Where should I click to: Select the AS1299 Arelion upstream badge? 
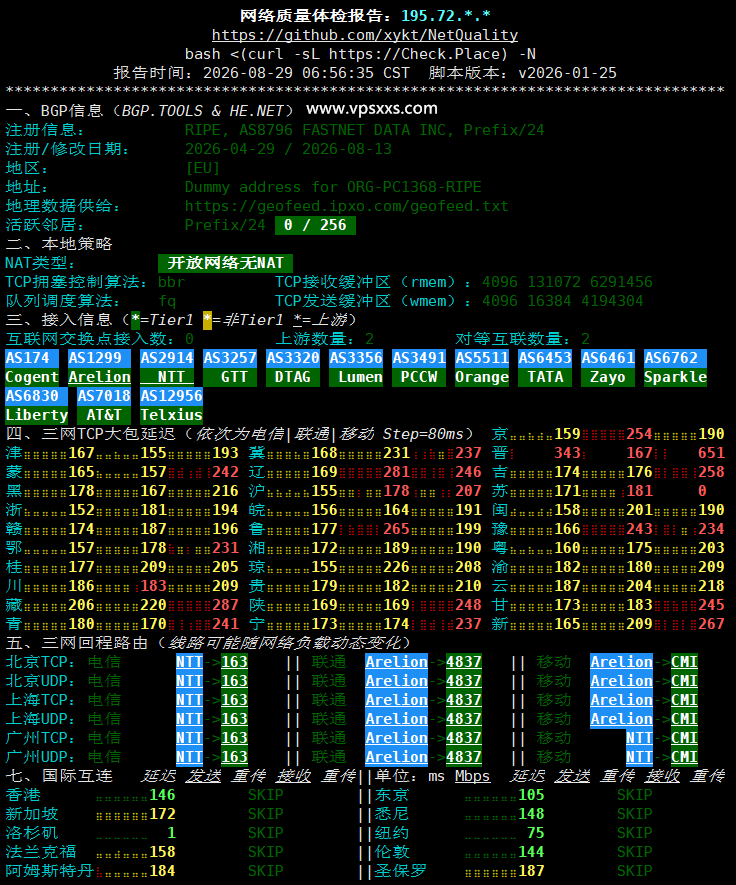99,367
